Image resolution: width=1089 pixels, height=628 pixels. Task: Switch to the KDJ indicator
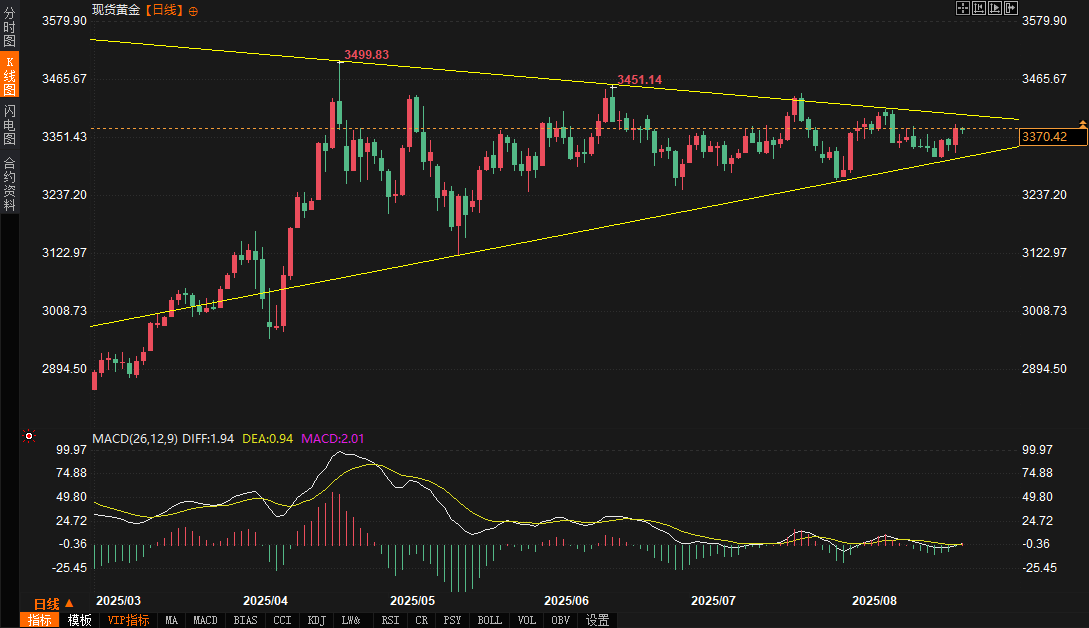pyautogui.click(x=316, y=620)
